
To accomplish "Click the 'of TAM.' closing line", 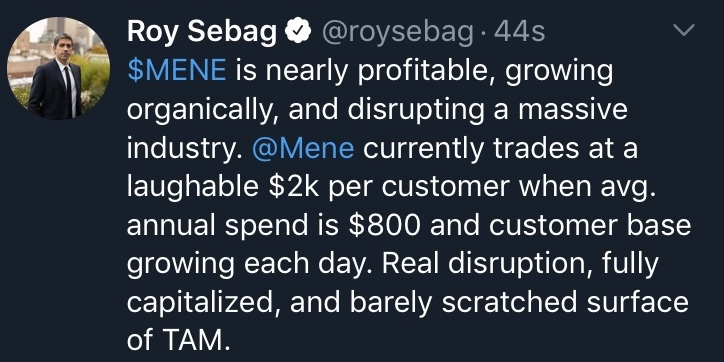I will [178, 341].
